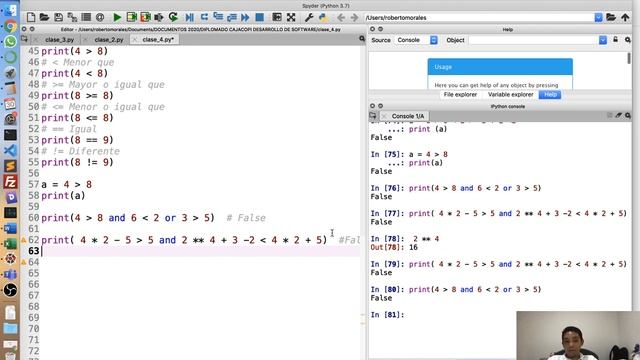Click the console pen icon
Image resolution: width=640 pixels, height=360 pixels.
coord(618,116)
